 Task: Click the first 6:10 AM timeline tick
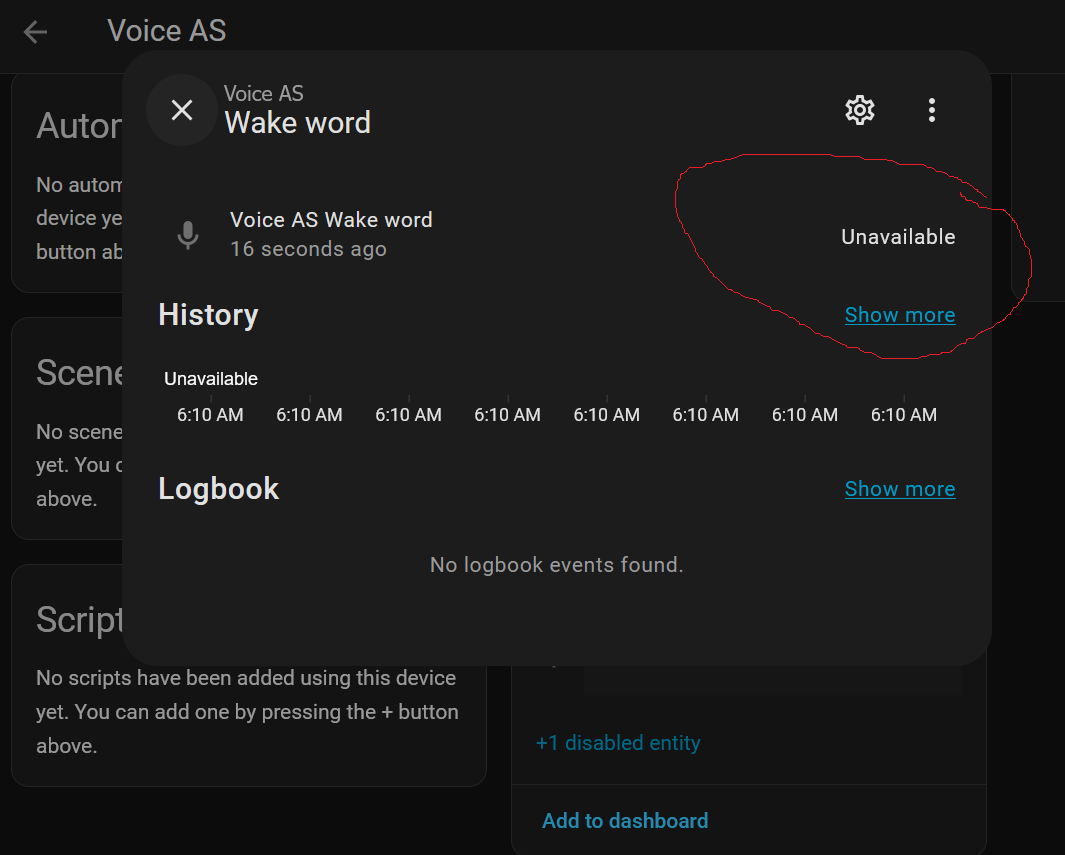point(210,415)
